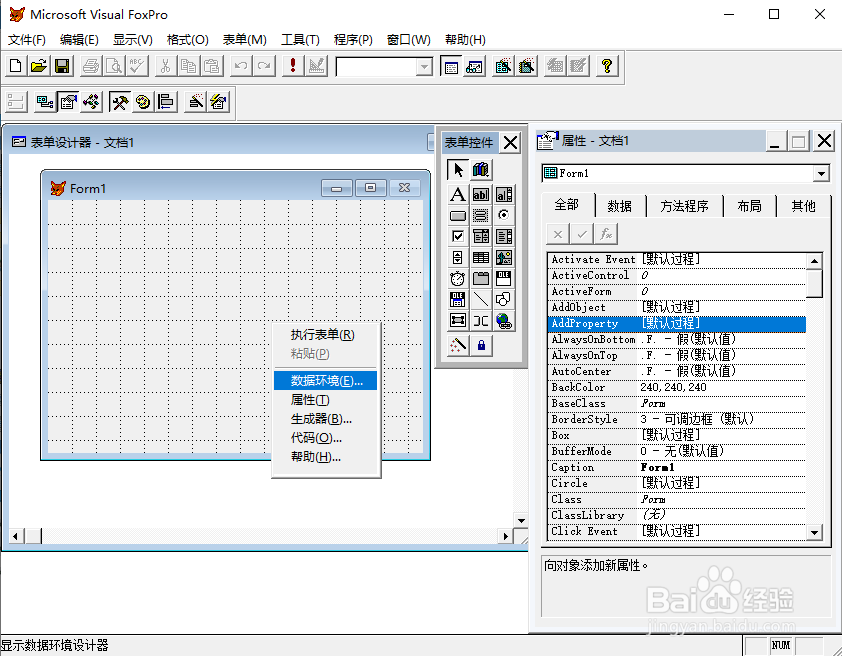Select the Text Box control in toolbox

[481, 194]
